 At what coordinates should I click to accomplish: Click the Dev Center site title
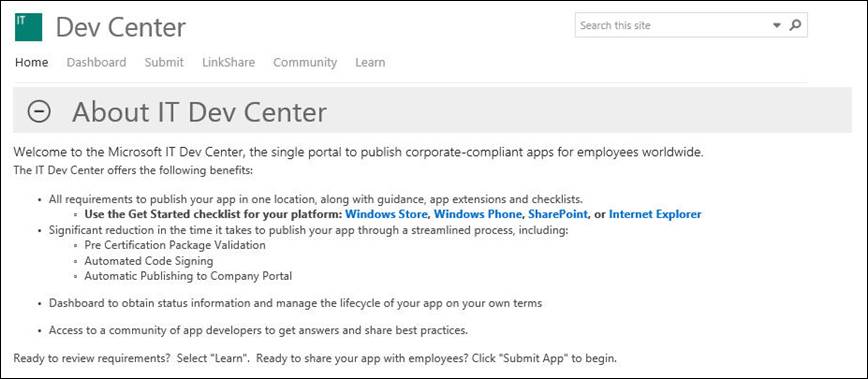pyautogui.click(x=121, y=28)
